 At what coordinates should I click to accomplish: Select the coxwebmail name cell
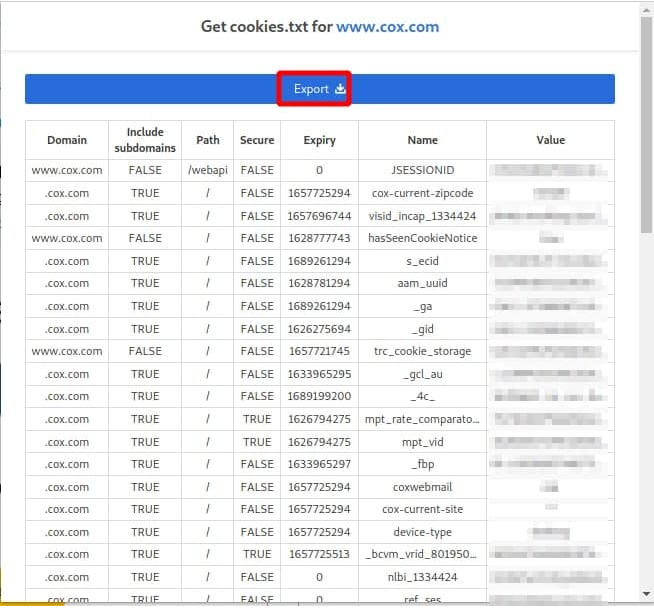coord(423,487)
